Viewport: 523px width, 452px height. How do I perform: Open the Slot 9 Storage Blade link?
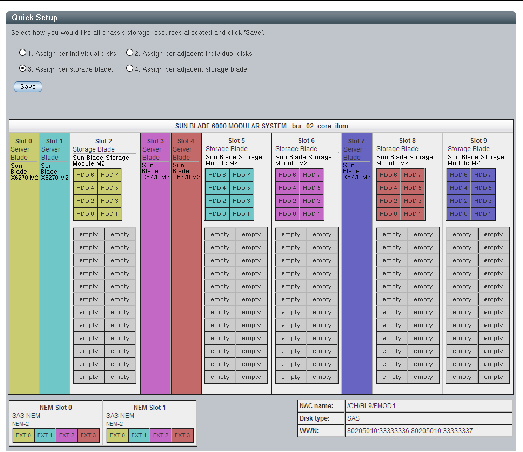468,148
